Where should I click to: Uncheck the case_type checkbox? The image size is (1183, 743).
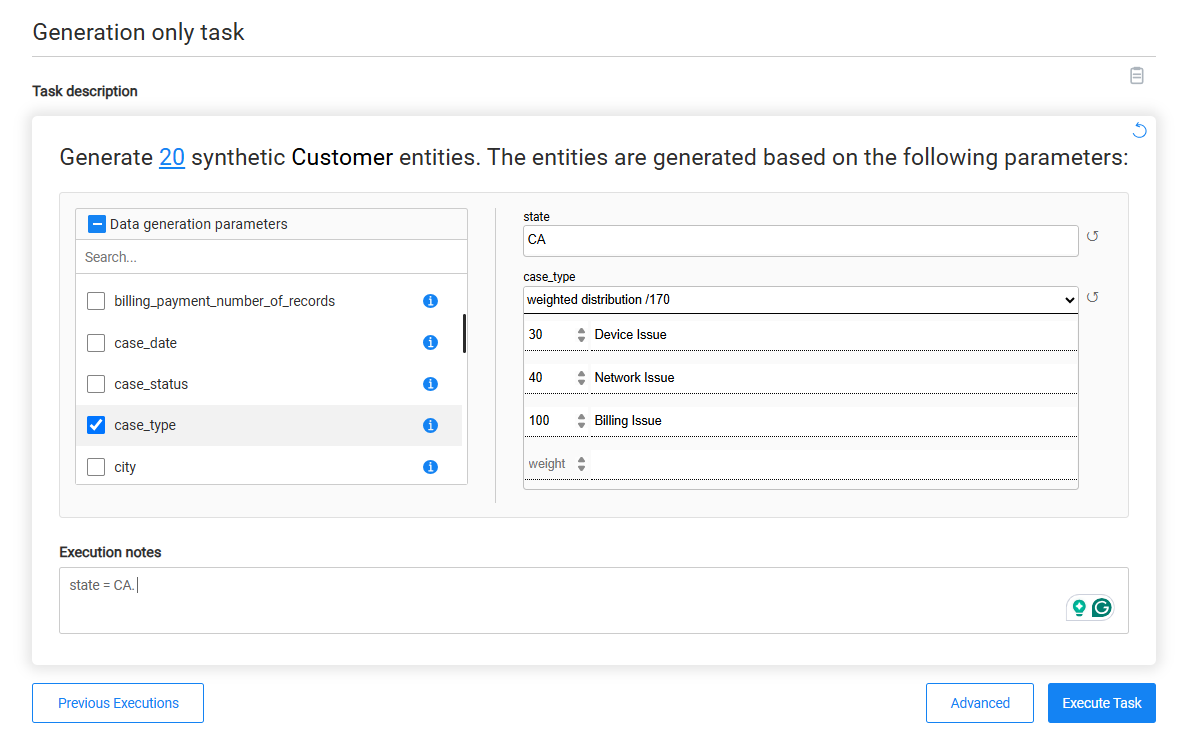(x=96, y=425)
